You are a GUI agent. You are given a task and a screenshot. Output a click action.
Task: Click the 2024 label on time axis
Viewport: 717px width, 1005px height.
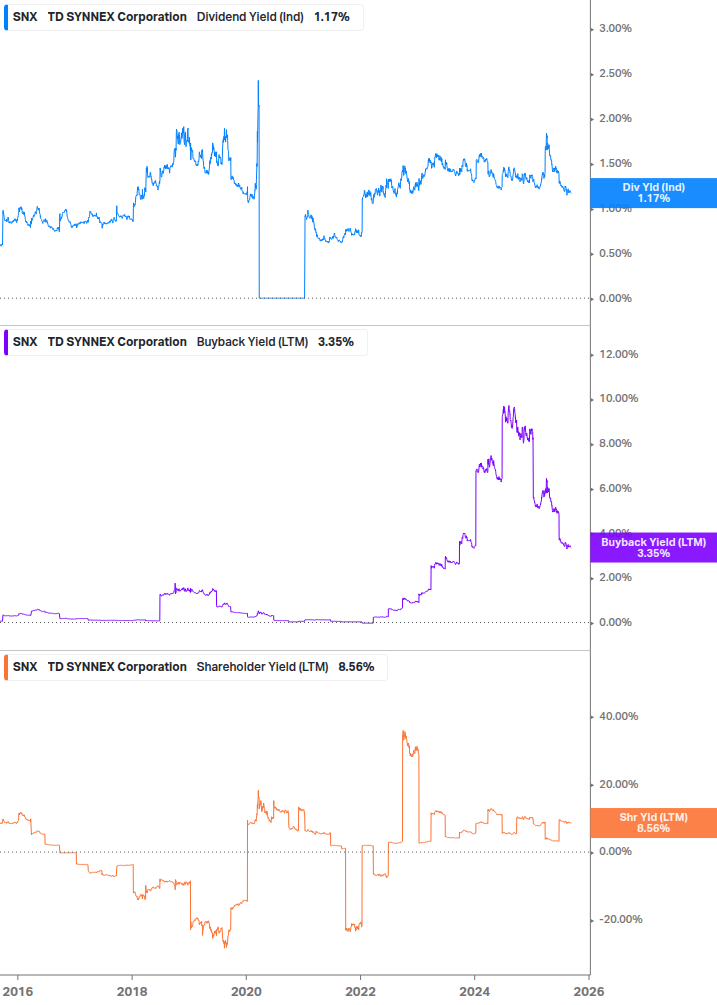[474, 992]
